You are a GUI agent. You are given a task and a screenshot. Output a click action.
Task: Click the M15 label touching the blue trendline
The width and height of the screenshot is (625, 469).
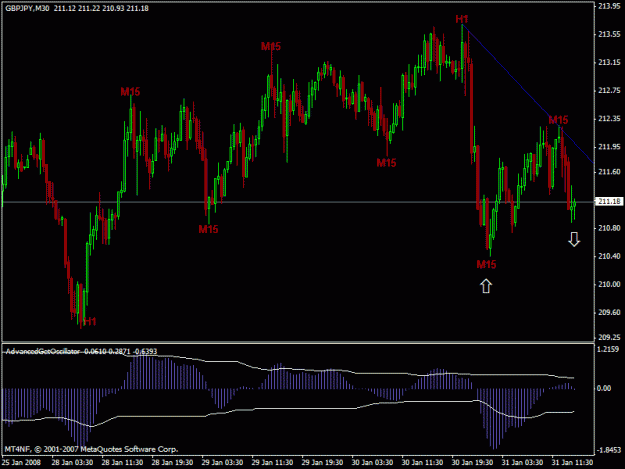(x=558, y=120)
